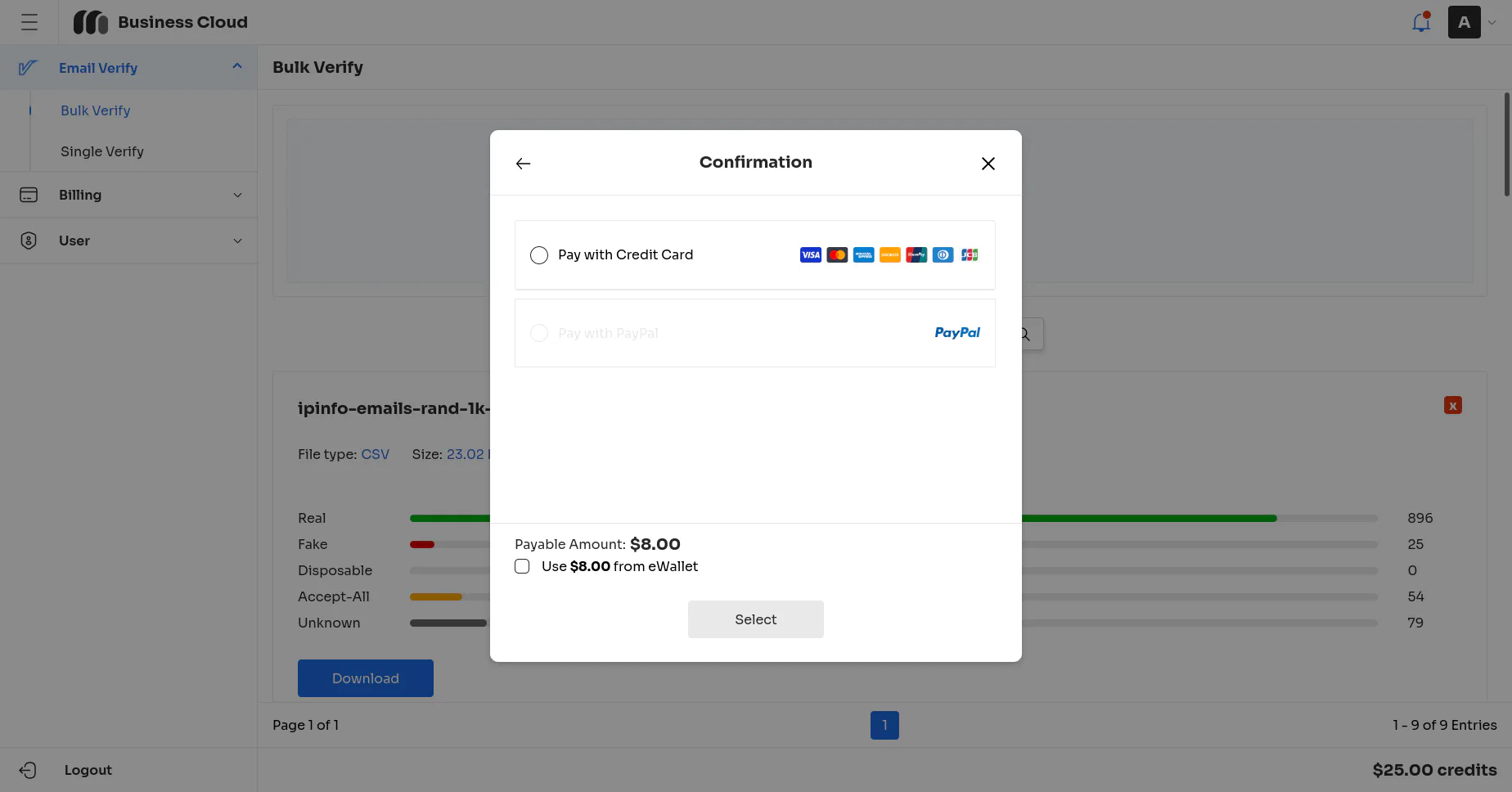This screenshot has height=792, width=1512.
Task: Collapse the Email Verify section chevron
Action: click(237, 66)
